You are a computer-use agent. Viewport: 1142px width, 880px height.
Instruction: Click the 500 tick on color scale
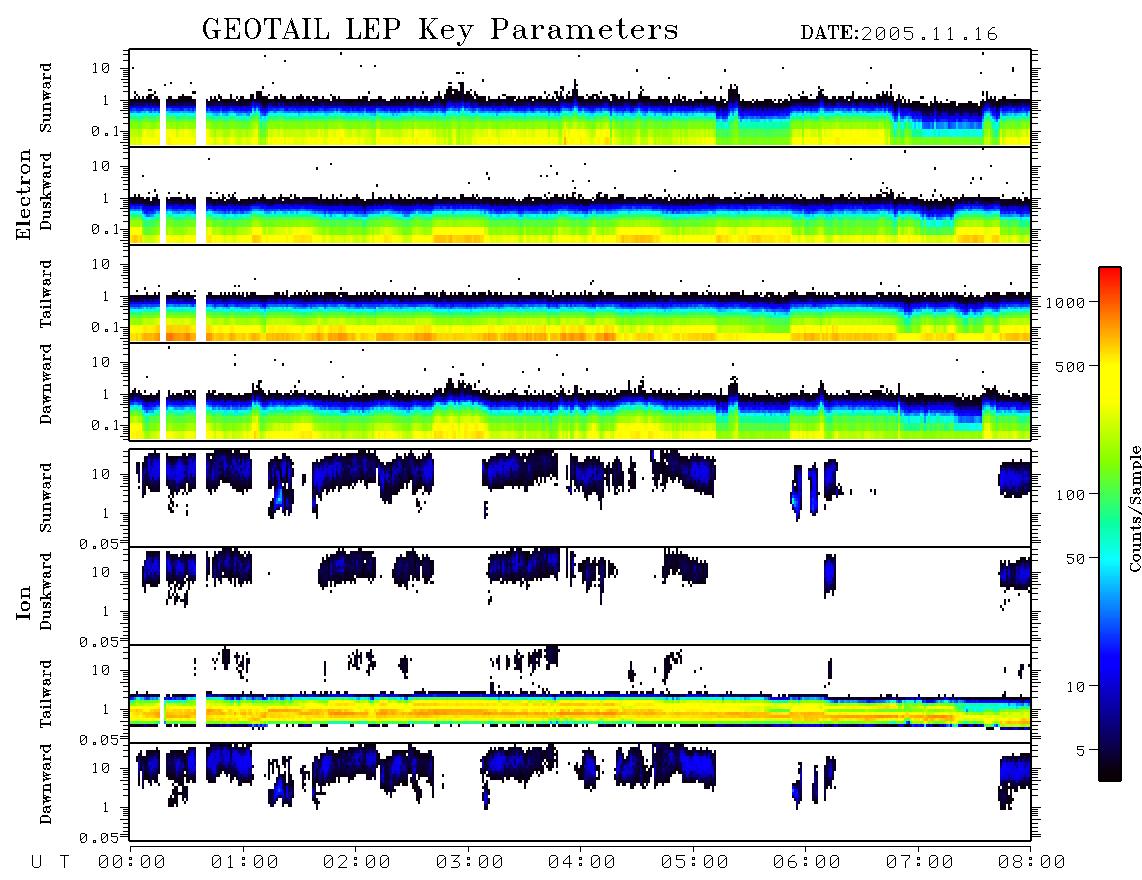pos(1070,366)
